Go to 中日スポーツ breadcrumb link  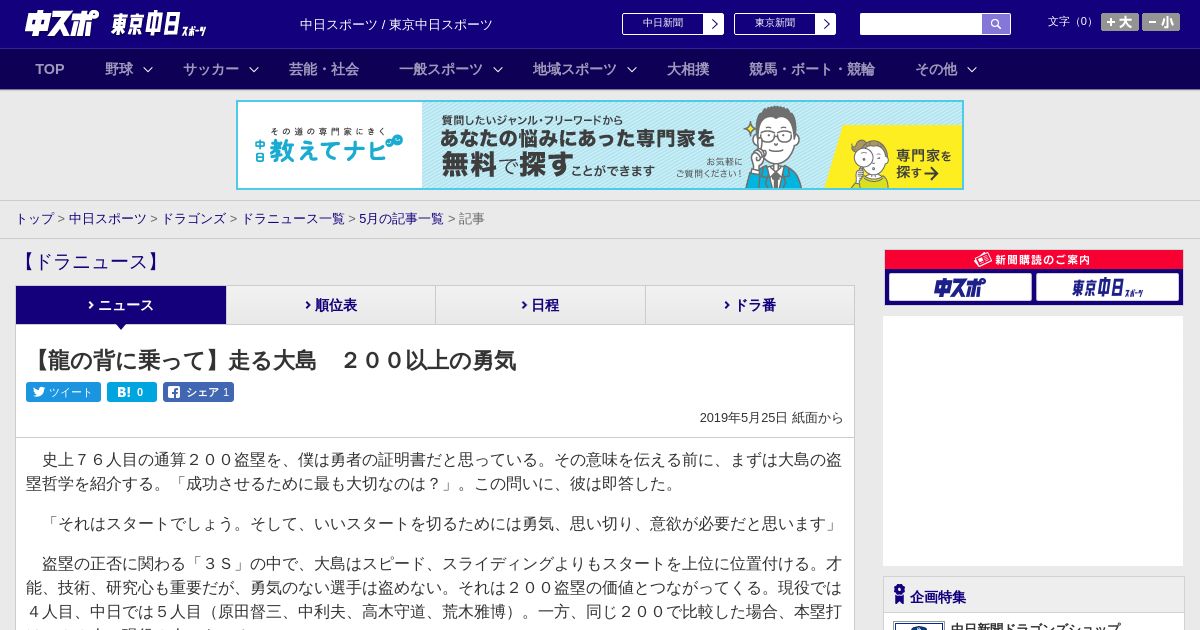(108, 219)
